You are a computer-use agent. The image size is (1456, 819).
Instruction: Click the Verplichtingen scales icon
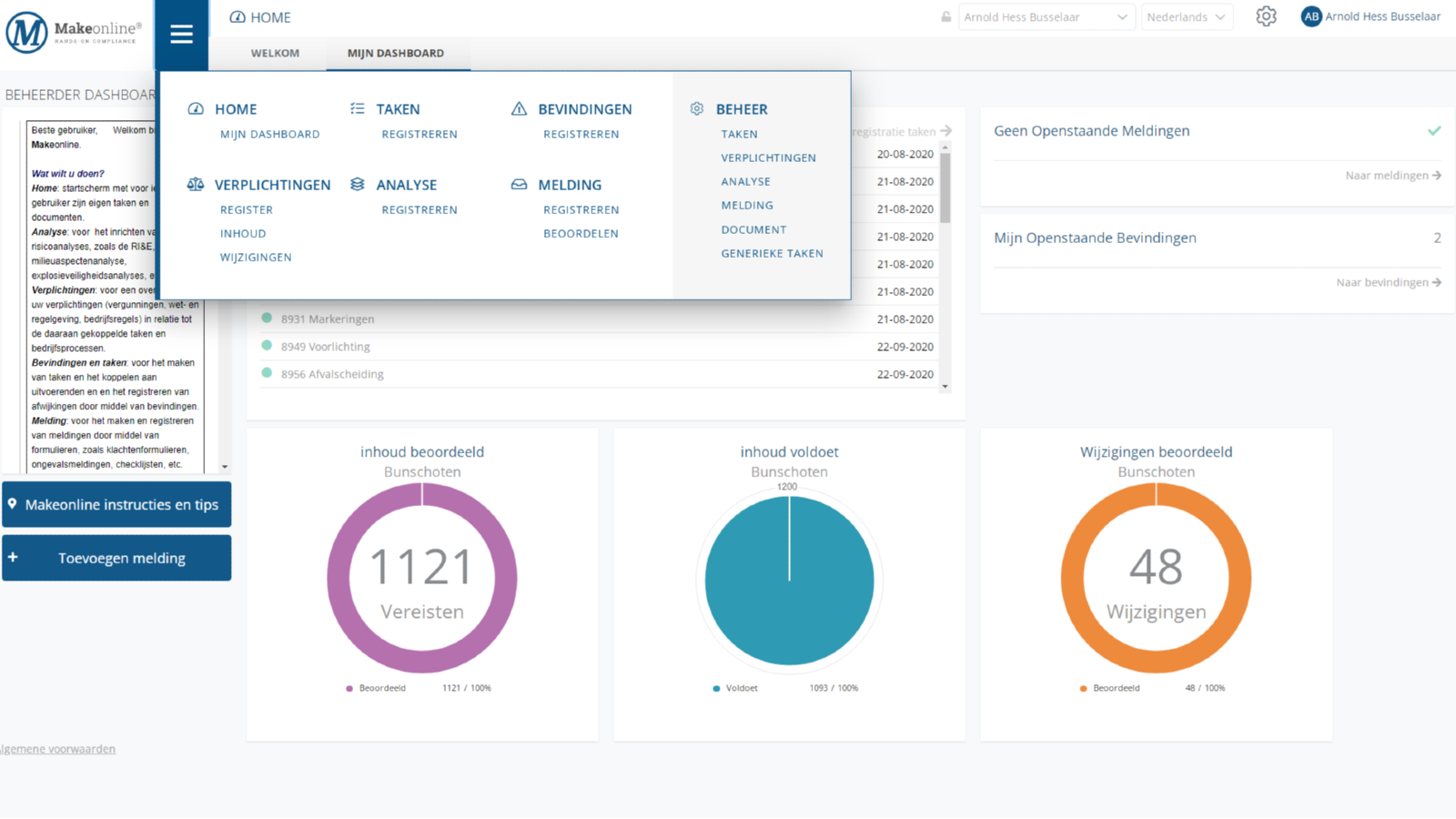196,185
